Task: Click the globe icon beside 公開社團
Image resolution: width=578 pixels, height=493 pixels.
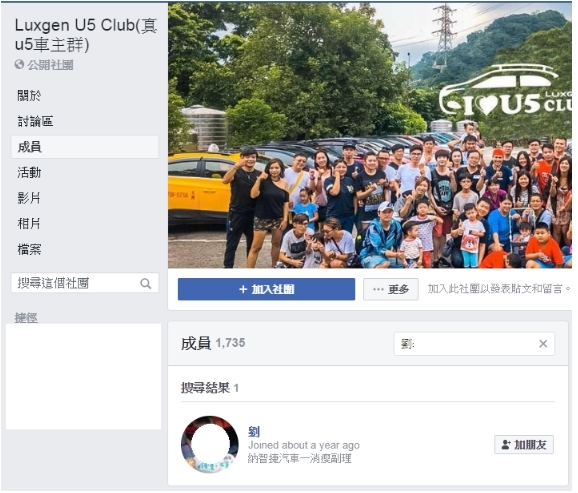Action: click(x=19, y=65)
